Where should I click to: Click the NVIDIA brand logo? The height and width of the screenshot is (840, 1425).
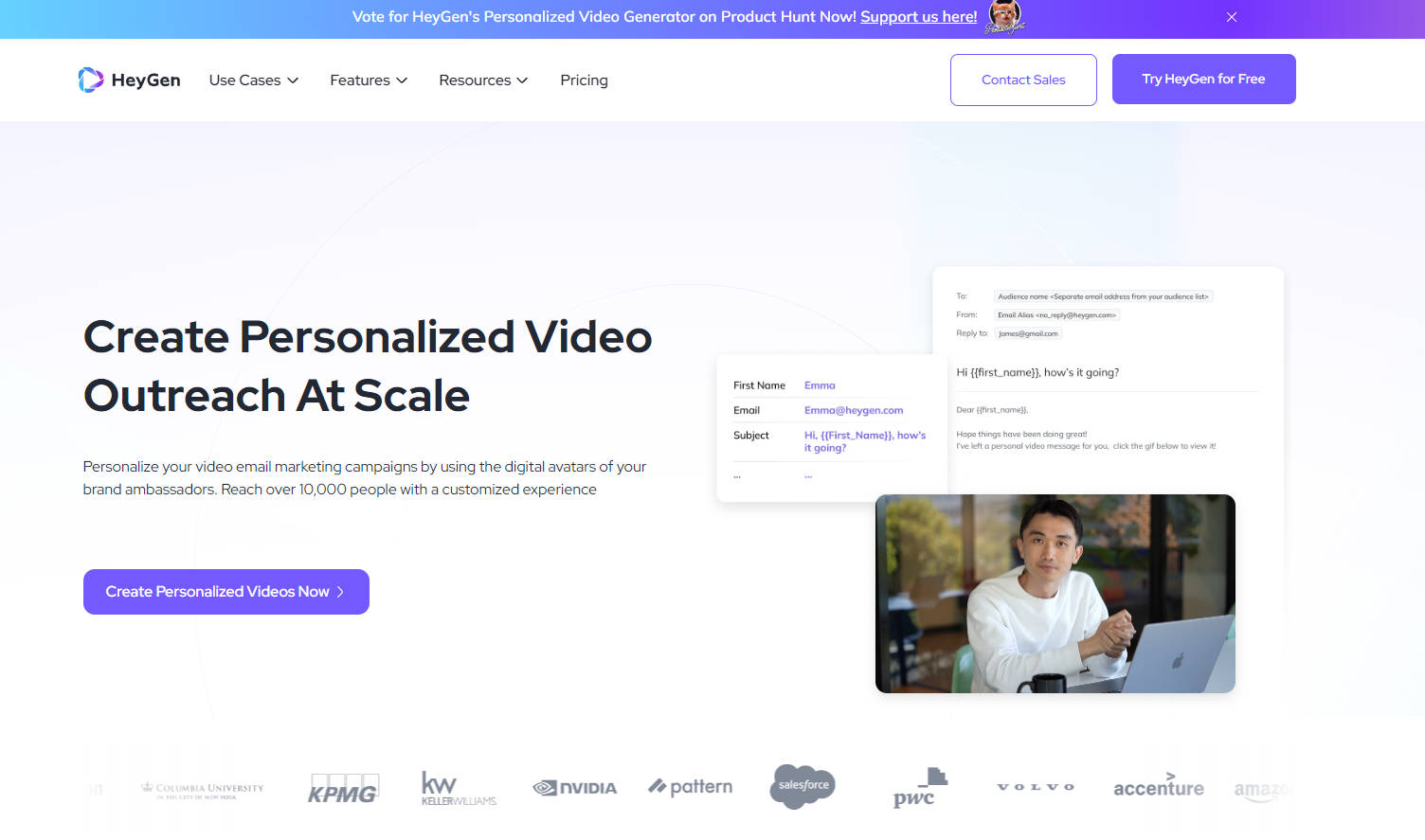point(574,787)
